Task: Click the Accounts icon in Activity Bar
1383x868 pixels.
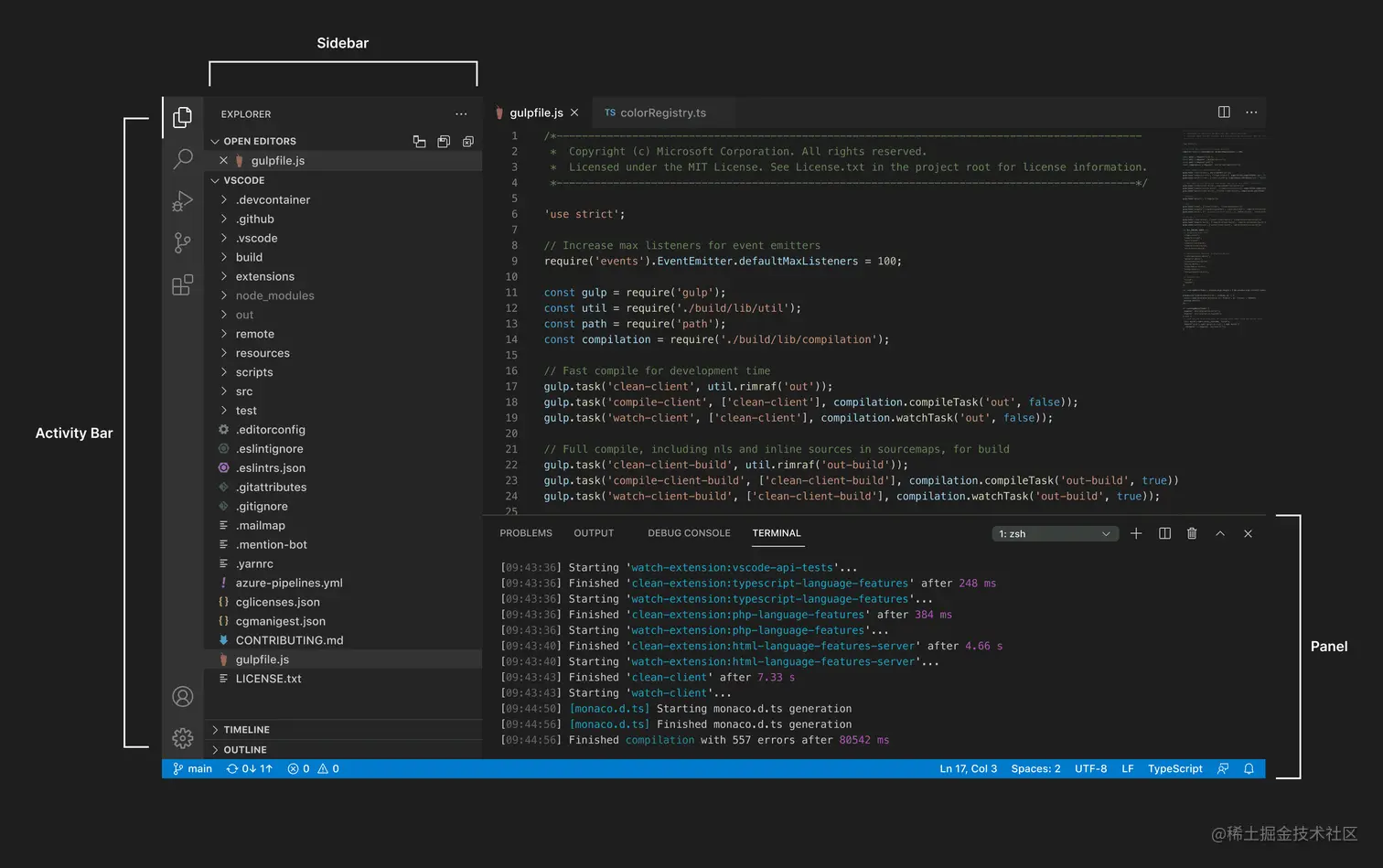Action: [183, 696]
